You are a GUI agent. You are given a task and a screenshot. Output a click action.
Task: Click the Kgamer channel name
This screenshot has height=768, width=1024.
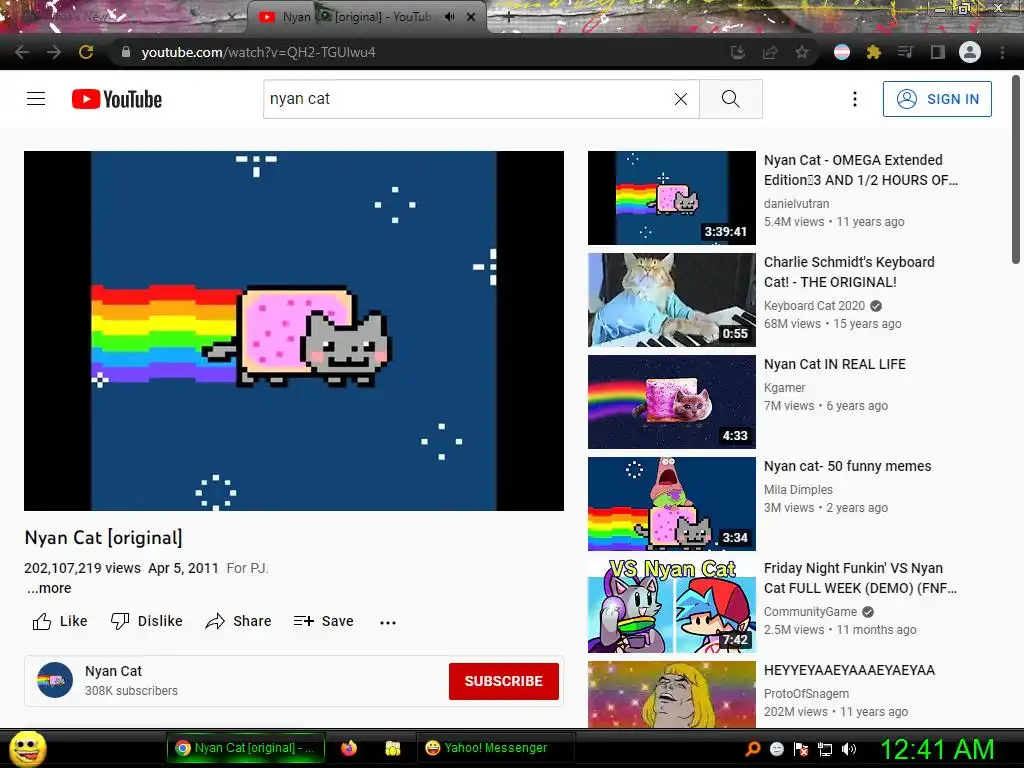pos(784,387)
